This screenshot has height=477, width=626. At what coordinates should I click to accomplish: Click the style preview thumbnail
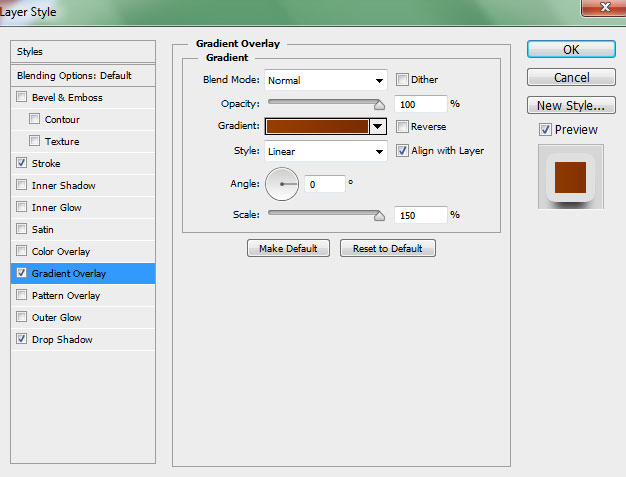(571, 177)
